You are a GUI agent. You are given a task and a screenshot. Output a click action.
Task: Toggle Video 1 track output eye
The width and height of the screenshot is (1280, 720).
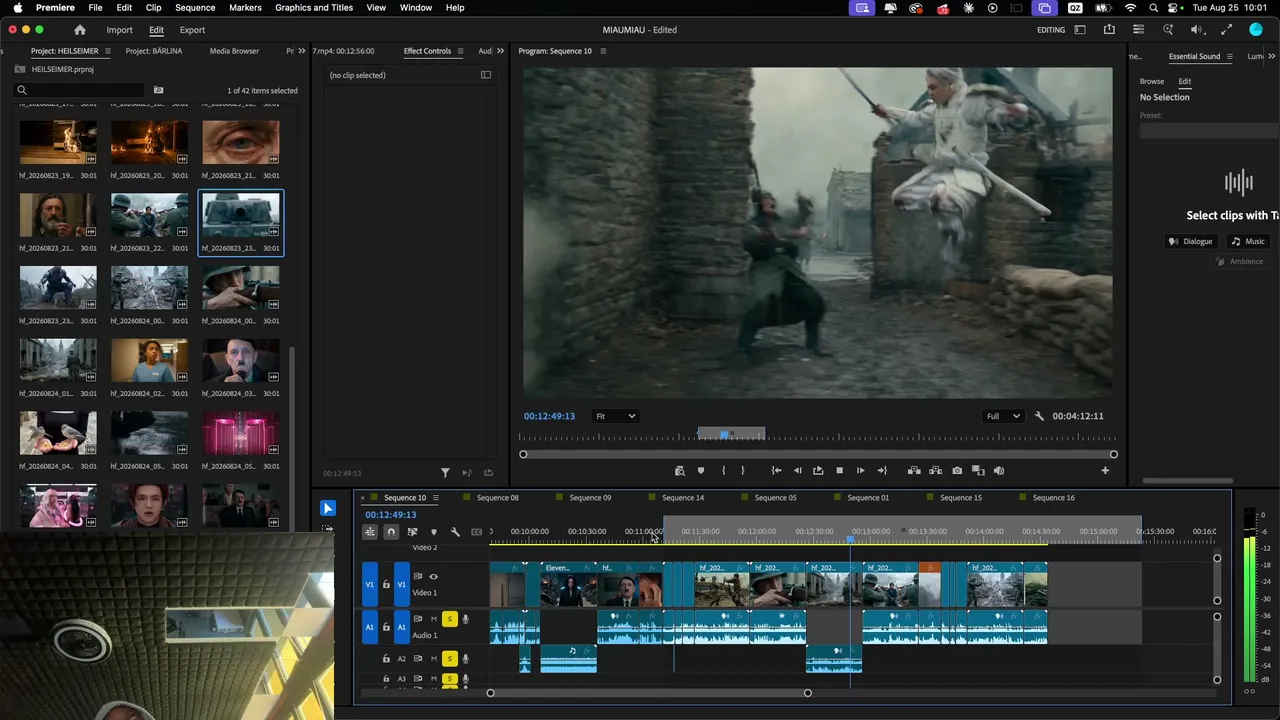(x=433, y=577)
